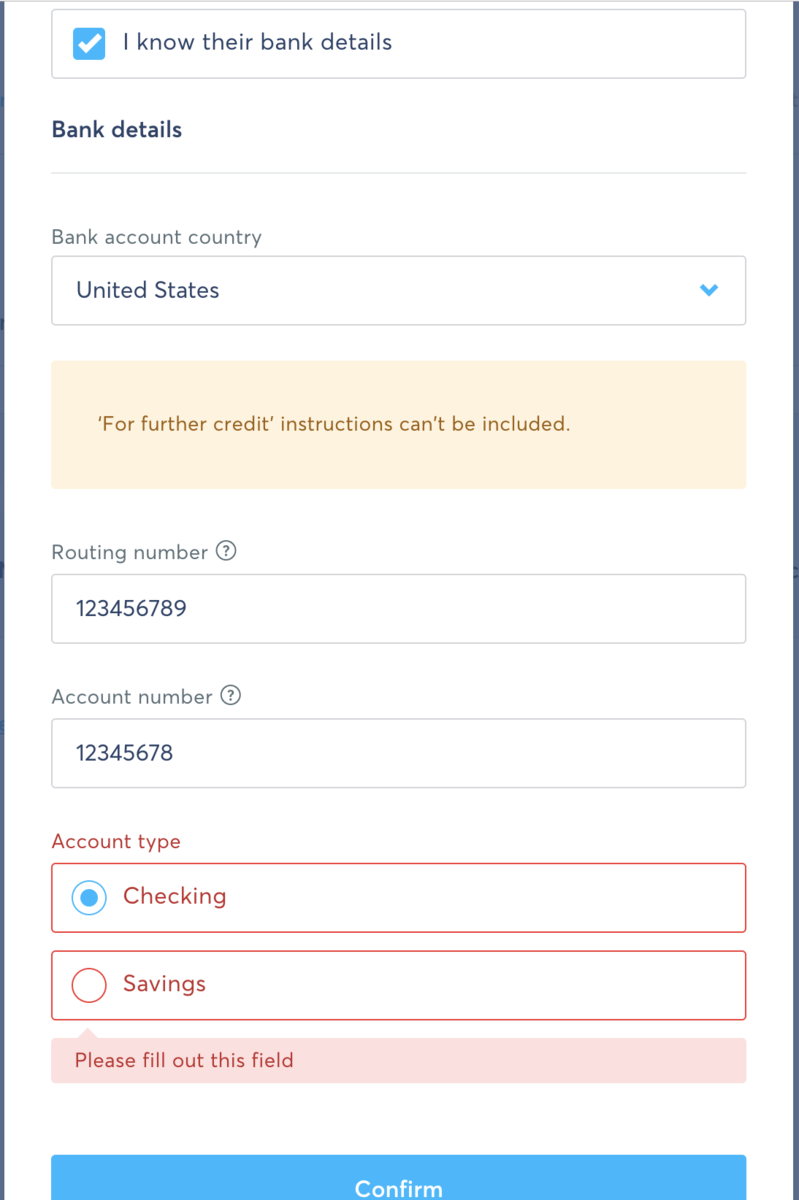
Task: Open the Bank account country dropdown
Action: [399, 290]
